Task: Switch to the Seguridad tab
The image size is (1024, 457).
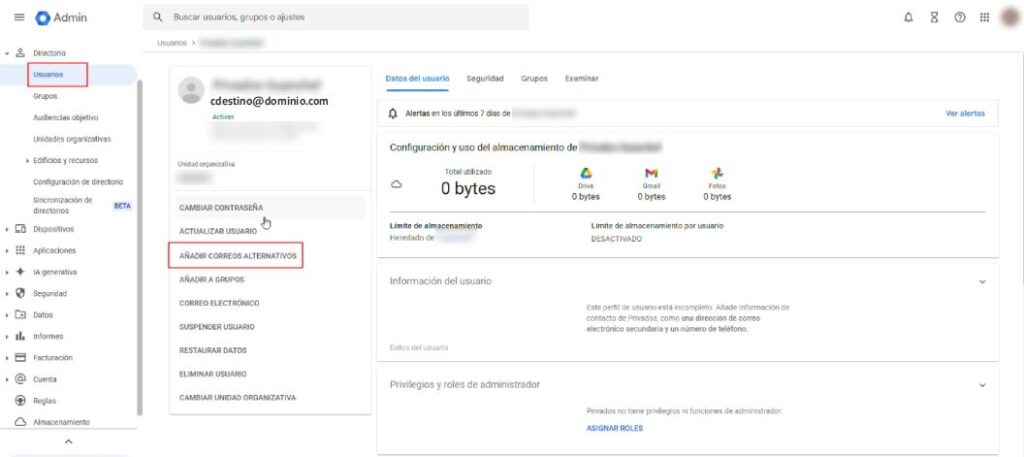Action: click(x=485, y=78)
